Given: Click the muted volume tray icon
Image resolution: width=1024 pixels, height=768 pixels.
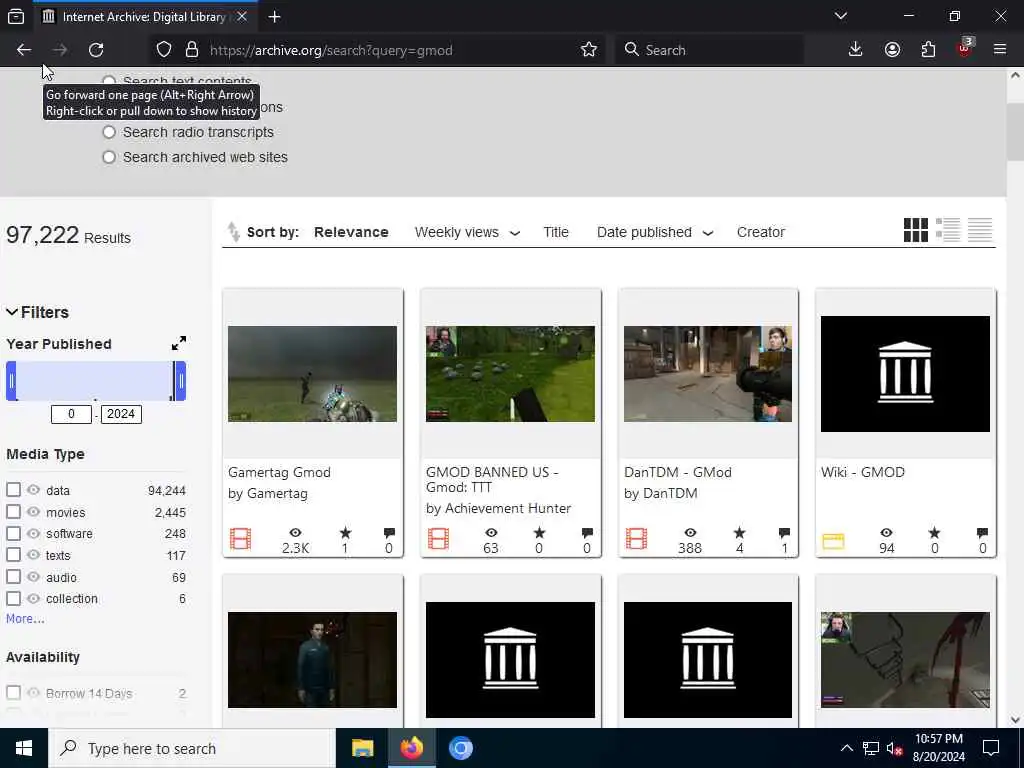Looking at the screenshot, I should [894, 748].
